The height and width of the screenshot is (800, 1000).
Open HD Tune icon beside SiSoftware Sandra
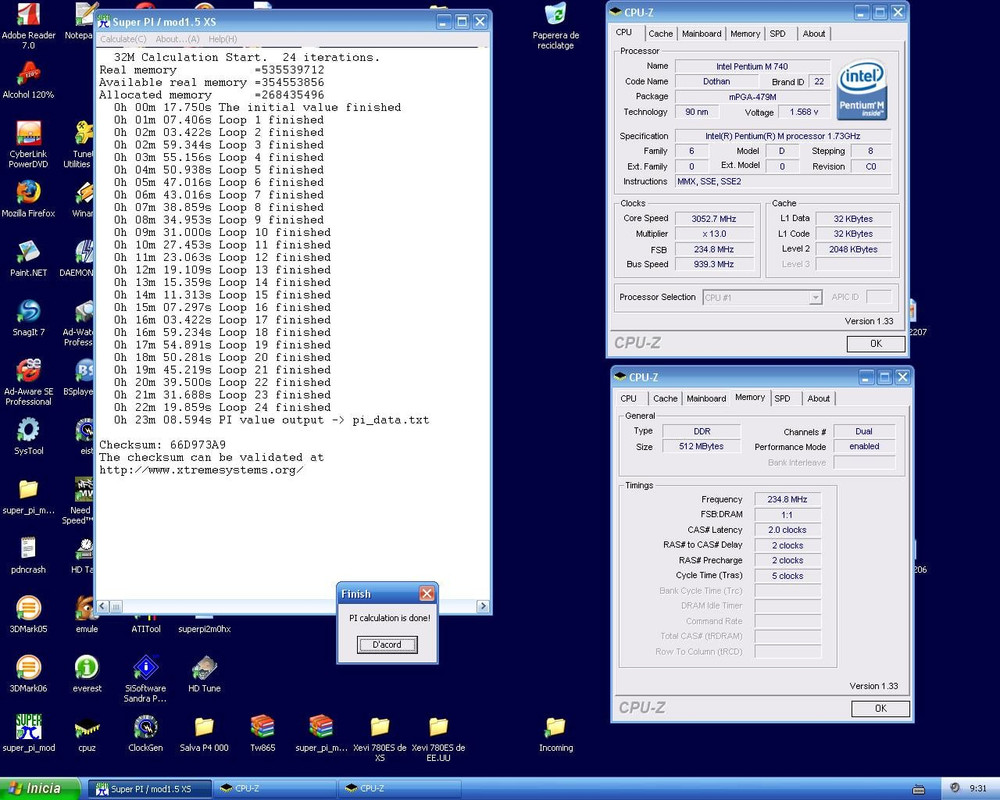[204, 674]
